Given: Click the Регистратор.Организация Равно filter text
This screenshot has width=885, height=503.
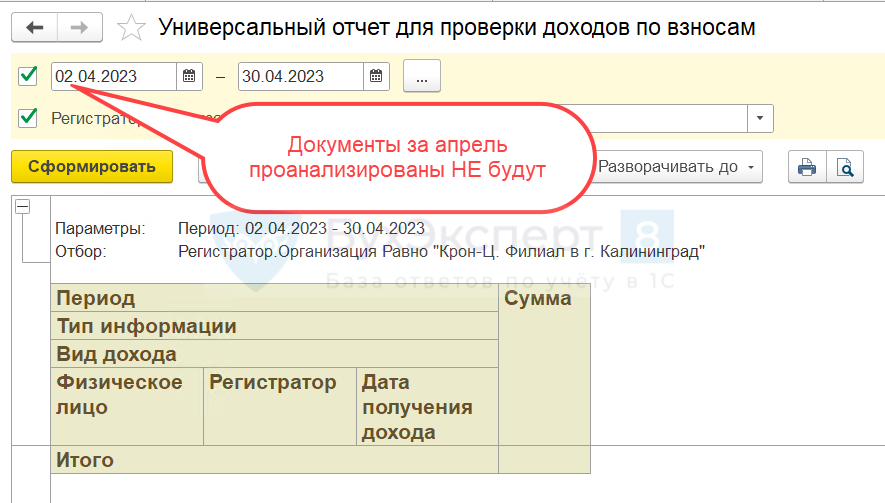Looking at the screenshot, I should pos(441,252).
